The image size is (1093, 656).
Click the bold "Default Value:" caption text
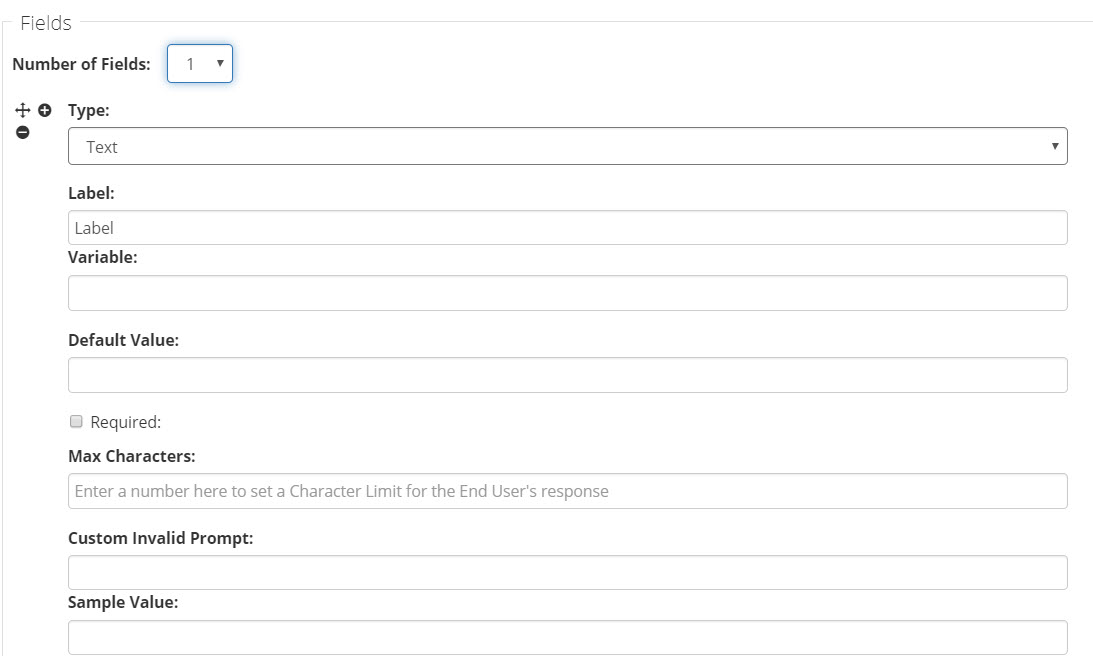coord(123,340)
